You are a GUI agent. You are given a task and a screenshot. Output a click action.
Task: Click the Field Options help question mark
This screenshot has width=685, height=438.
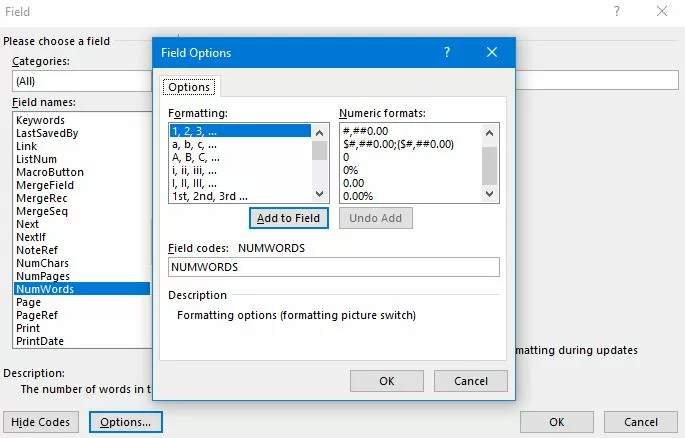[446, 52]
